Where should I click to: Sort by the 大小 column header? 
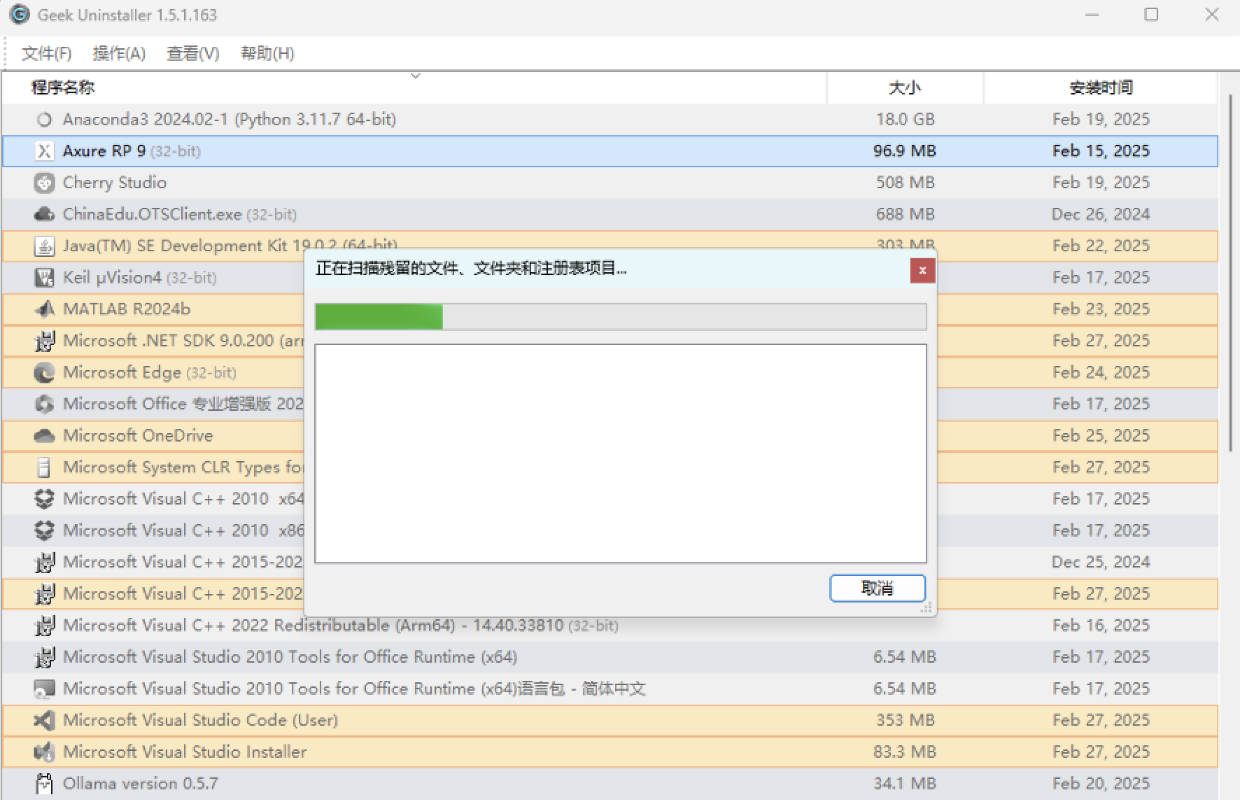905,88
